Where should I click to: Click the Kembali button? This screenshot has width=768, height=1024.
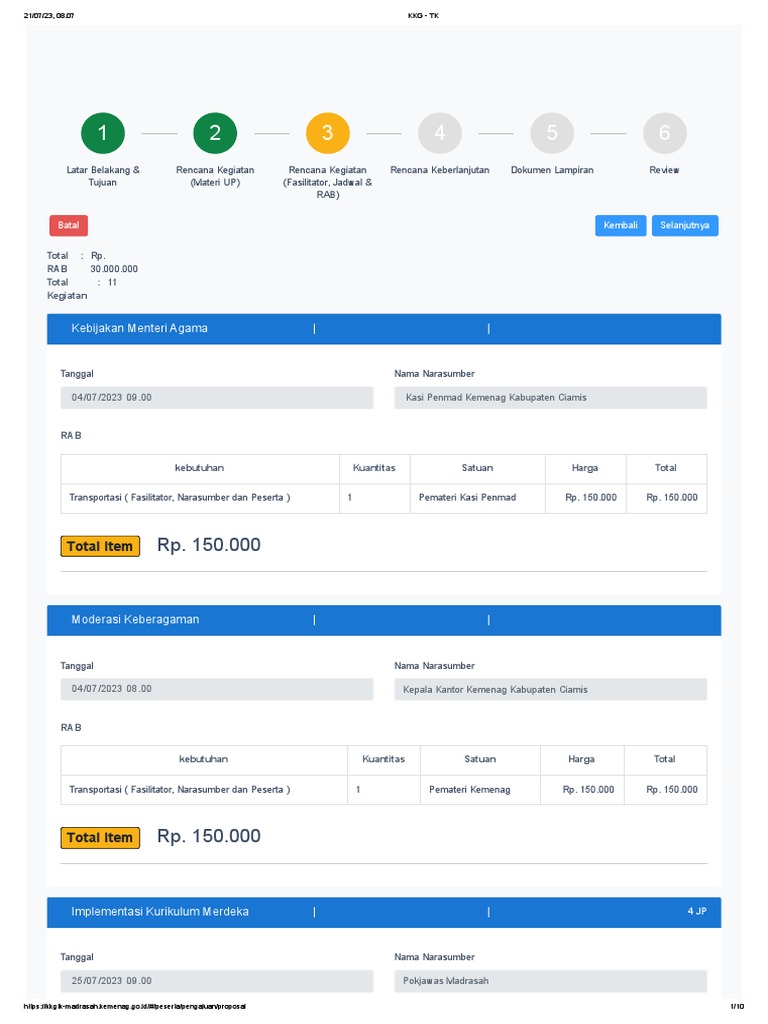620,225
